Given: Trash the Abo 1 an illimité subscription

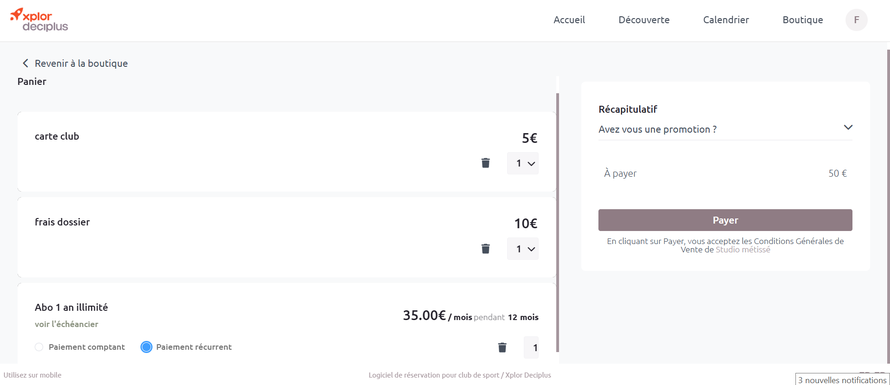Looking at the screenshot, I should pyautogui.click(x=502, y=347).
